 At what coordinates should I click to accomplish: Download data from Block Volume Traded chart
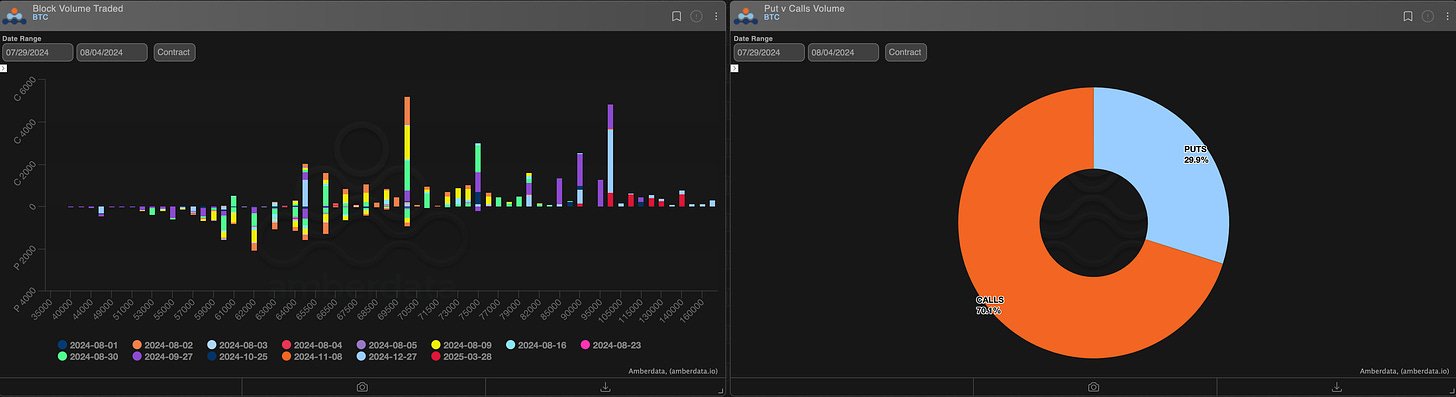click(604, 387)
